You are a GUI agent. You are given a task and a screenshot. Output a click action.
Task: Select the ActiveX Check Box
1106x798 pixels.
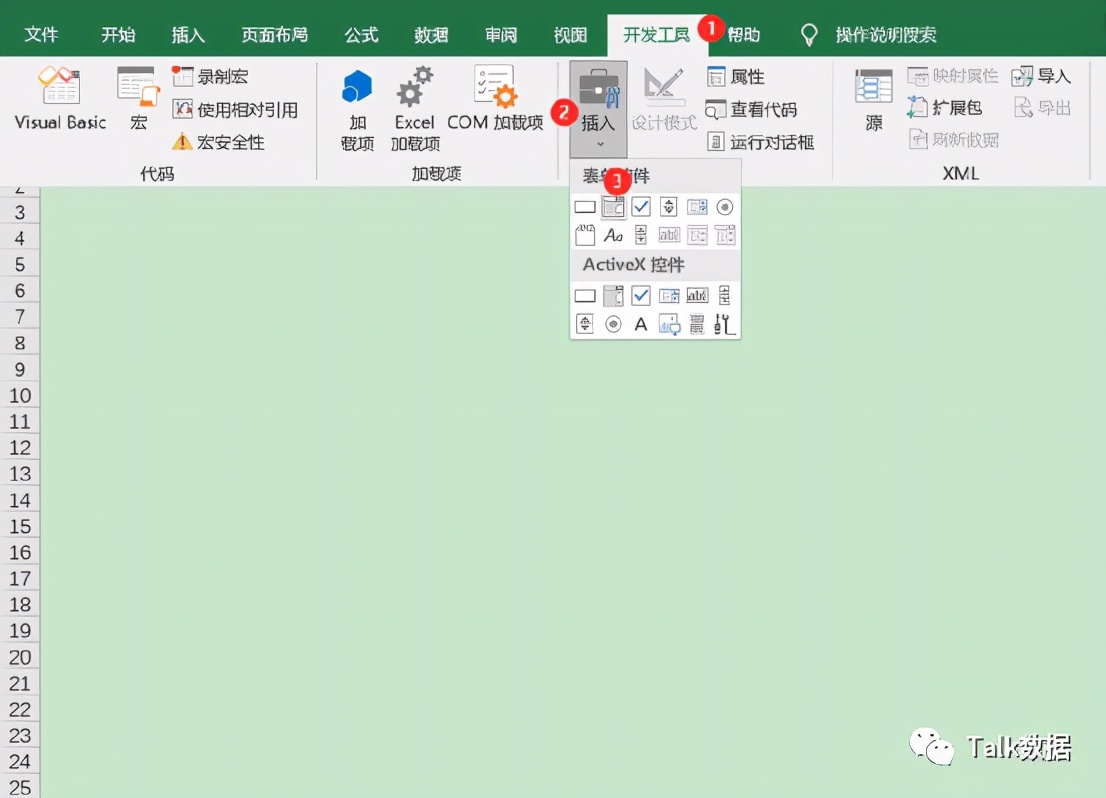tap(640, 296)
